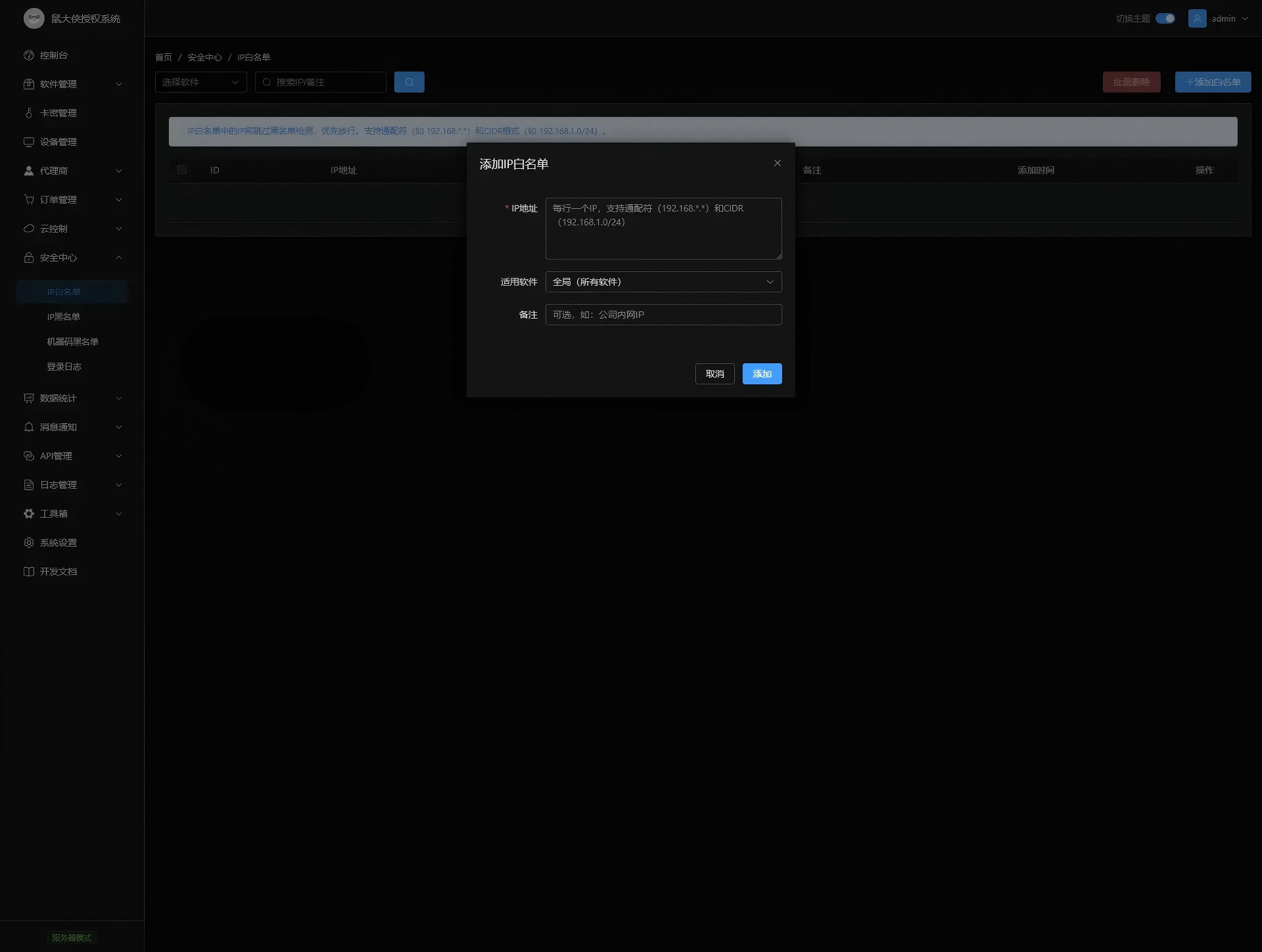Image resolution: width=1262 pixels, height=952 pixels.
Task: Check the select-all checkbox in table header
Action: click(x=182, y=170)
